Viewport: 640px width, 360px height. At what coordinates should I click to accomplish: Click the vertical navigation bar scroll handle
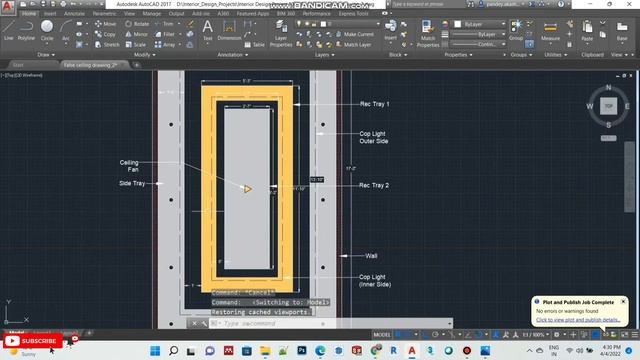pyautogui.click(x=629, y=177)
